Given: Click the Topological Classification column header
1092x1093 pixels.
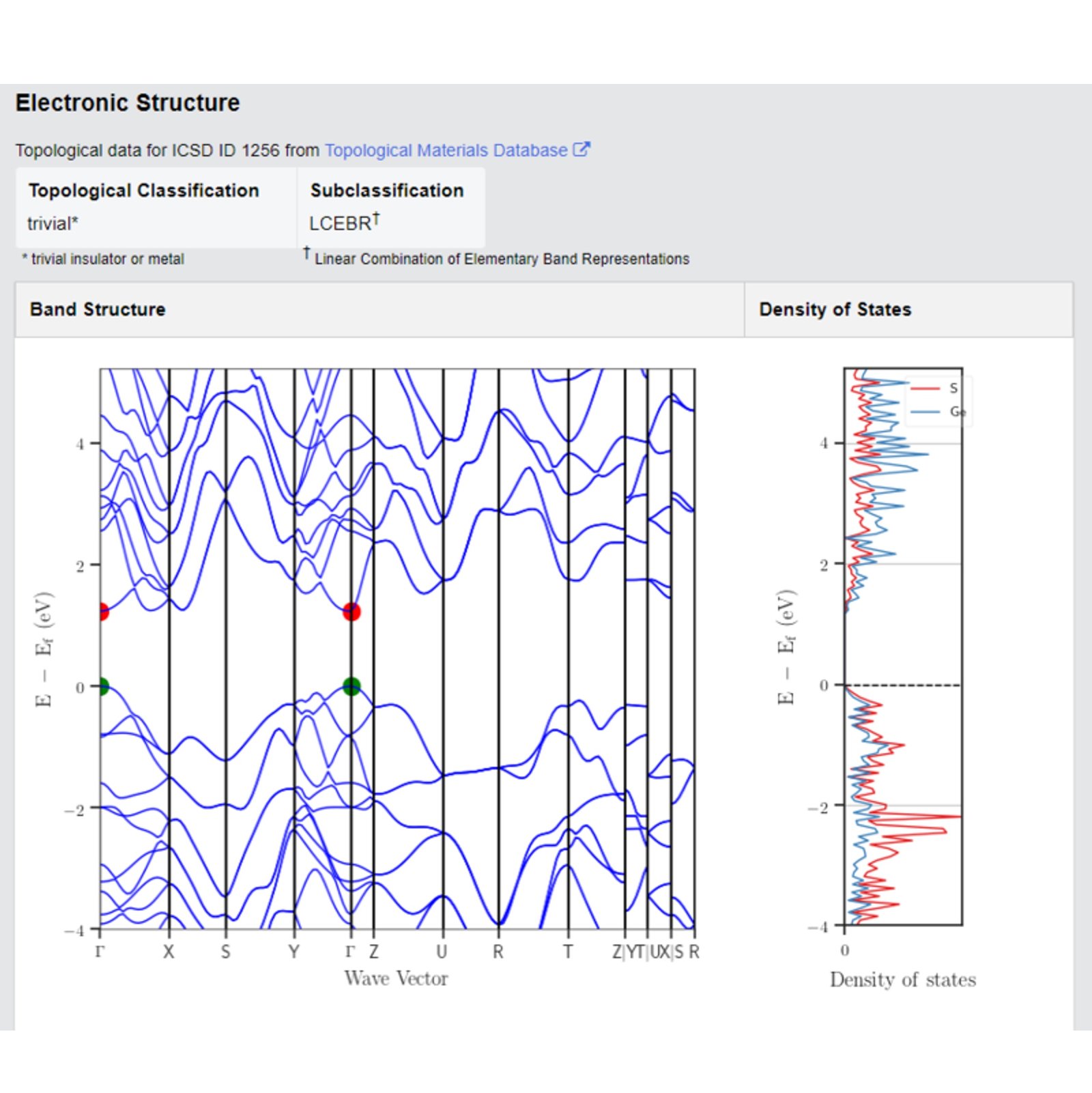Looking at the screenshot, I should click(x=143, y=190).
